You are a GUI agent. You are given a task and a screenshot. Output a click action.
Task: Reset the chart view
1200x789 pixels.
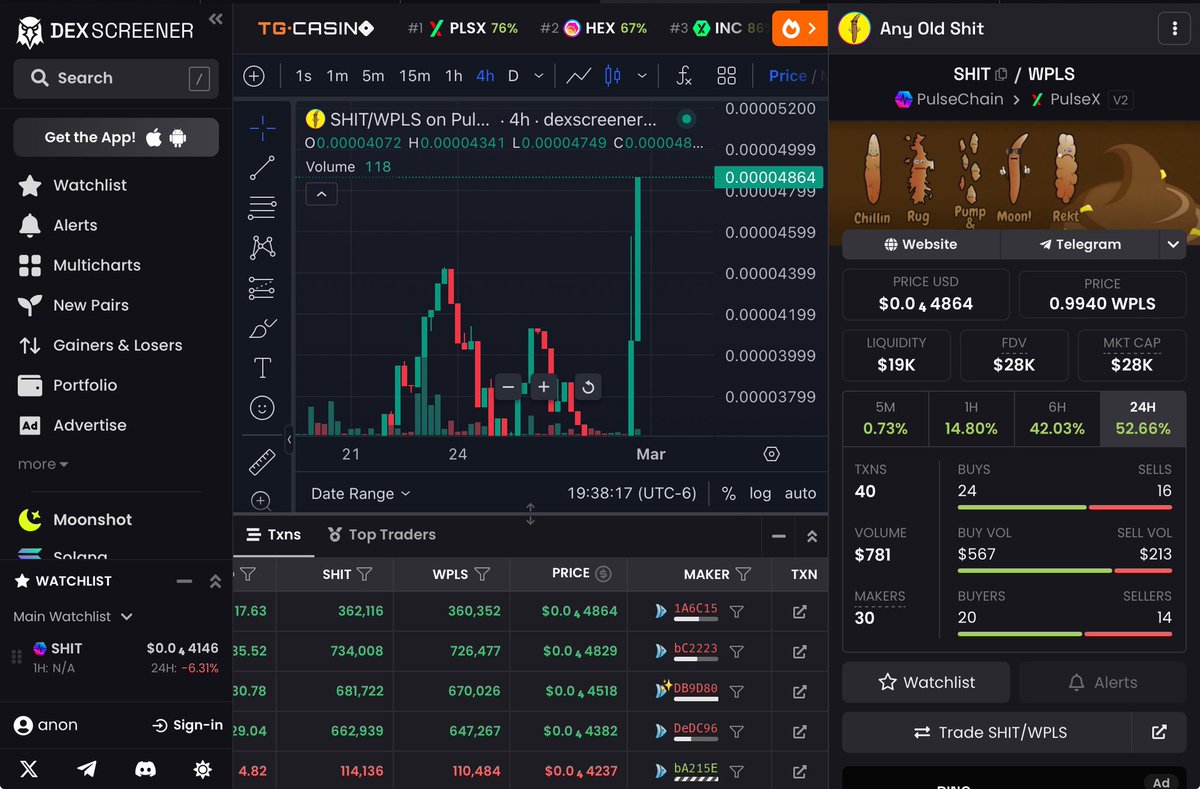click(588, 387)
